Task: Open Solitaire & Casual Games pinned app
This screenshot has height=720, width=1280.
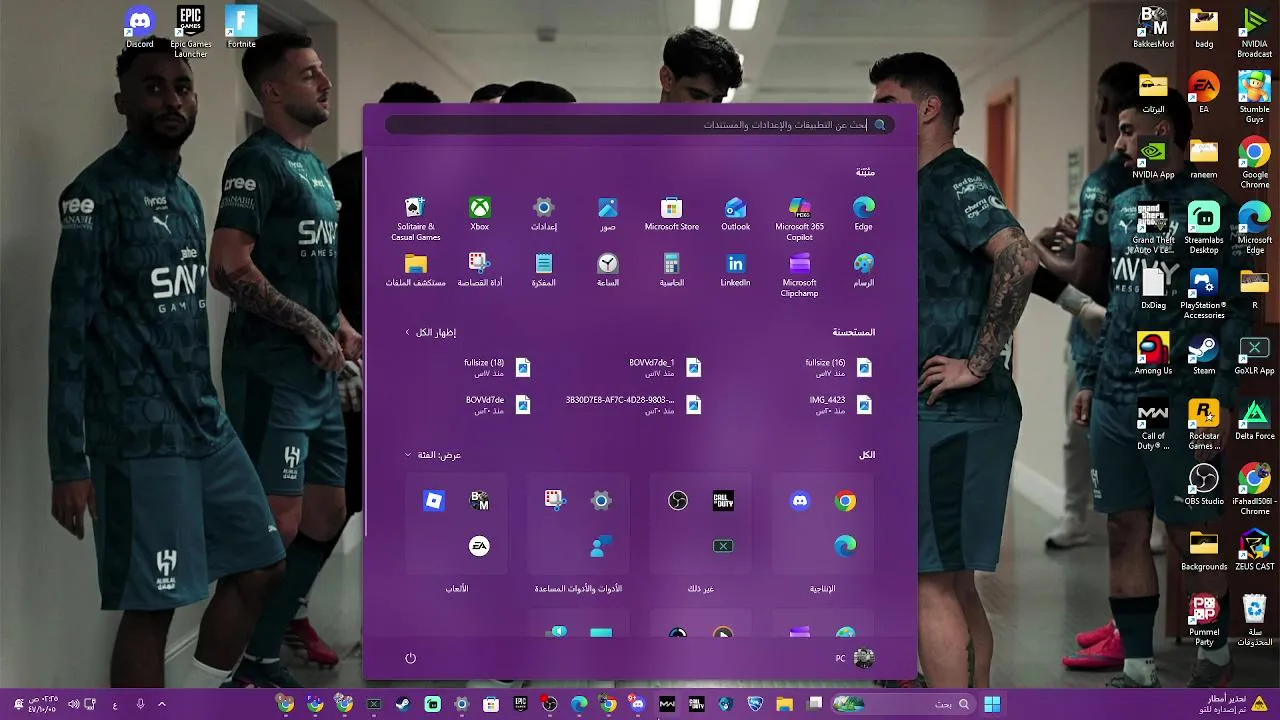Action: (x=415, y=218)
